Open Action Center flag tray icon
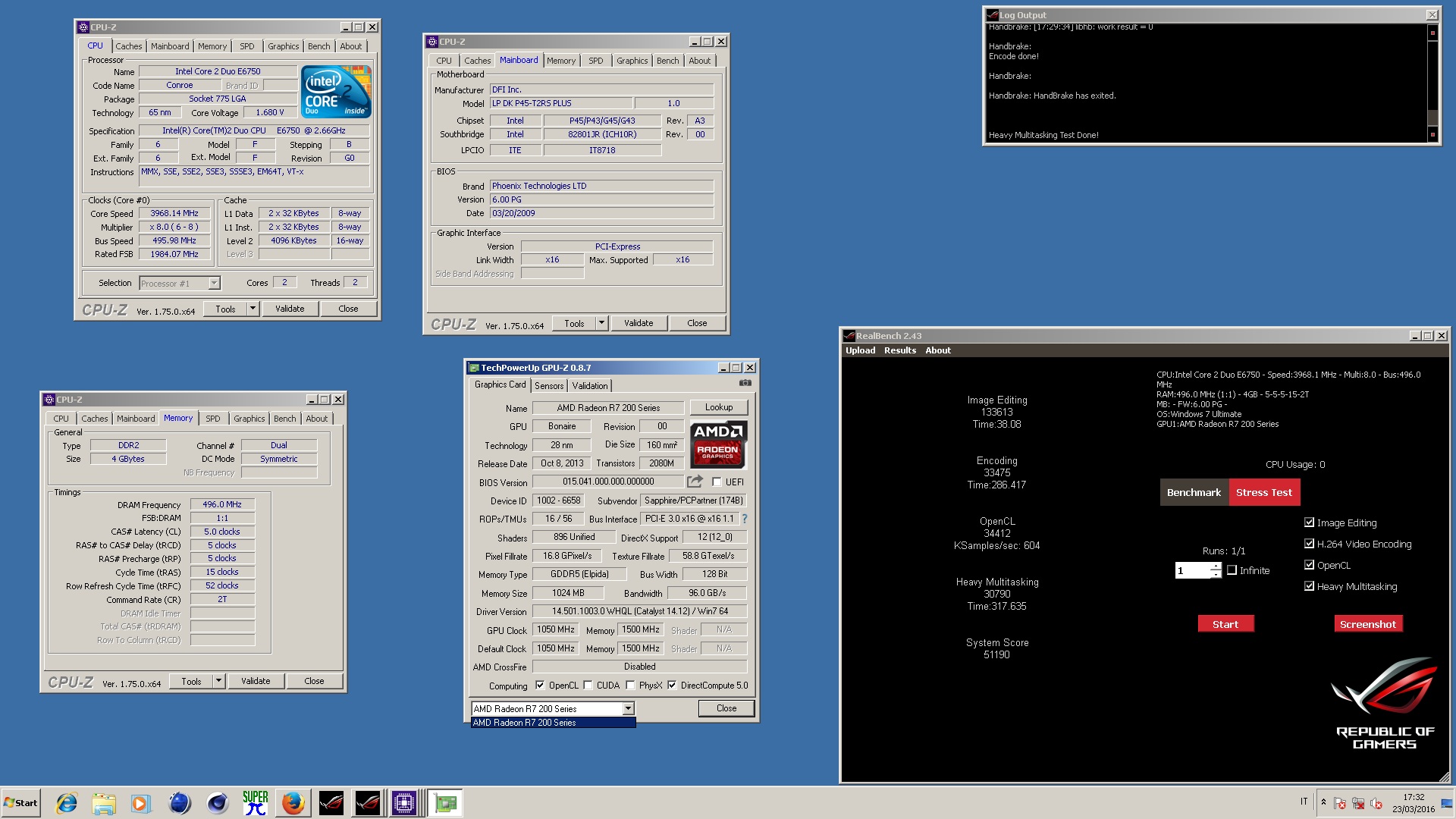Image resolution: width=1456 pixels, height=819 pixels. point(1340,803)
